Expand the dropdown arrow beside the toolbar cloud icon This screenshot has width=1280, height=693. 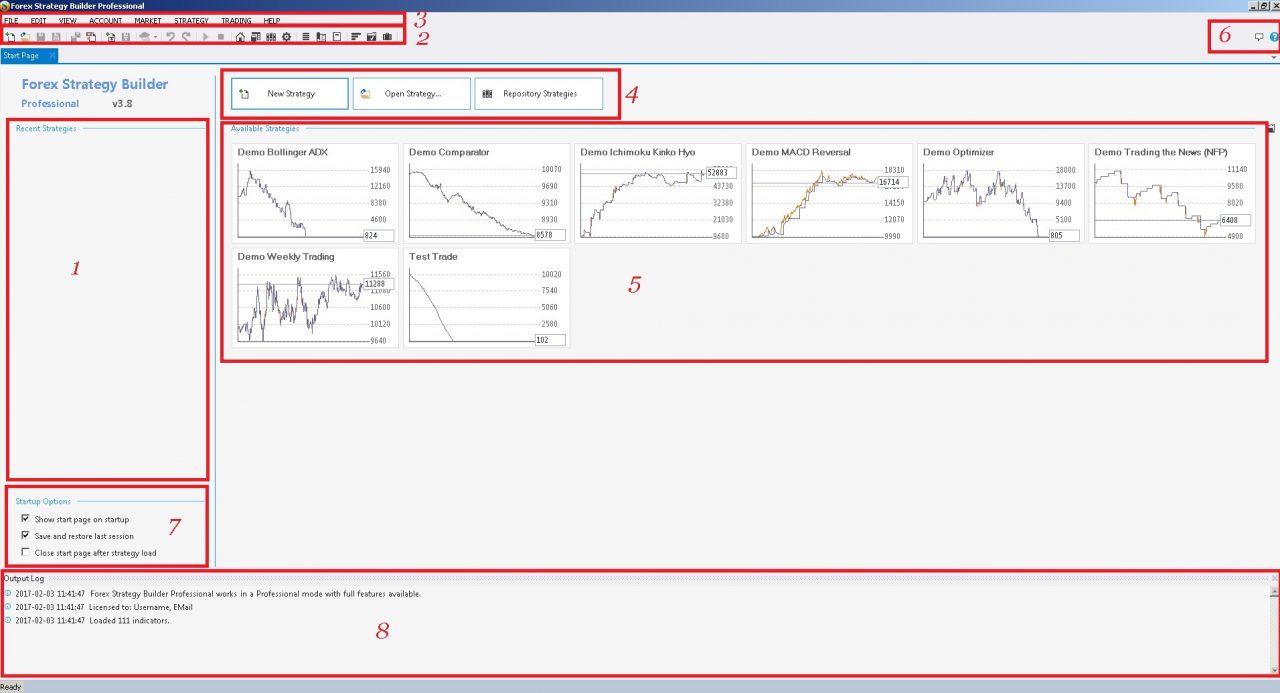pyautogui.click(x=155, y=38)
